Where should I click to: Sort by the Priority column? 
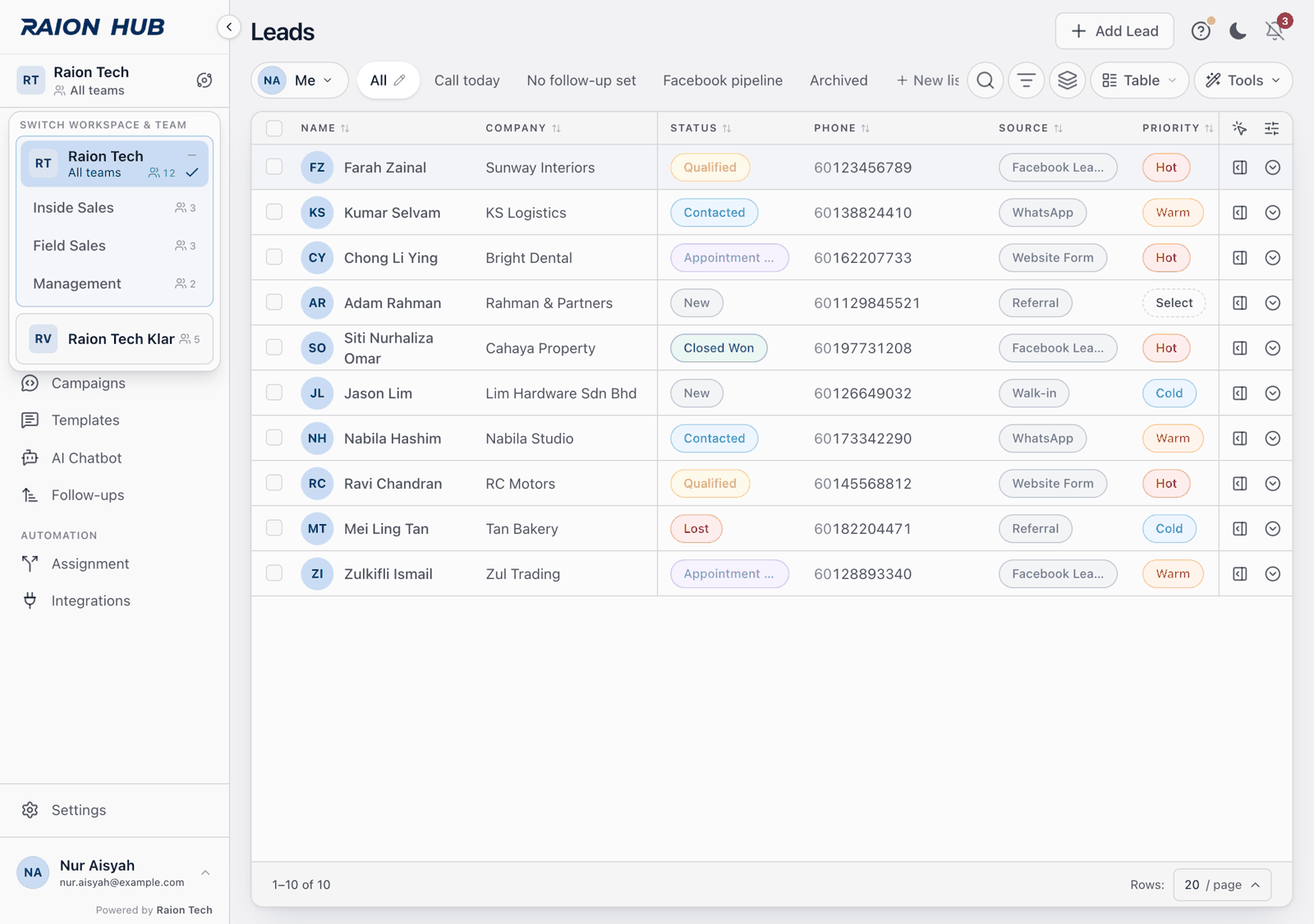point(1178,128)
